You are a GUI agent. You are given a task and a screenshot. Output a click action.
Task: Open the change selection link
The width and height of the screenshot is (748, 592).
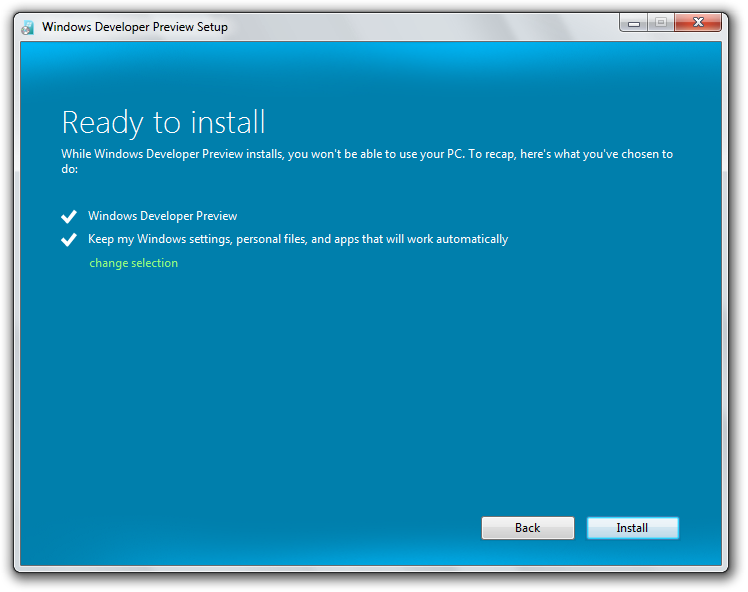[x=134, y=263]
